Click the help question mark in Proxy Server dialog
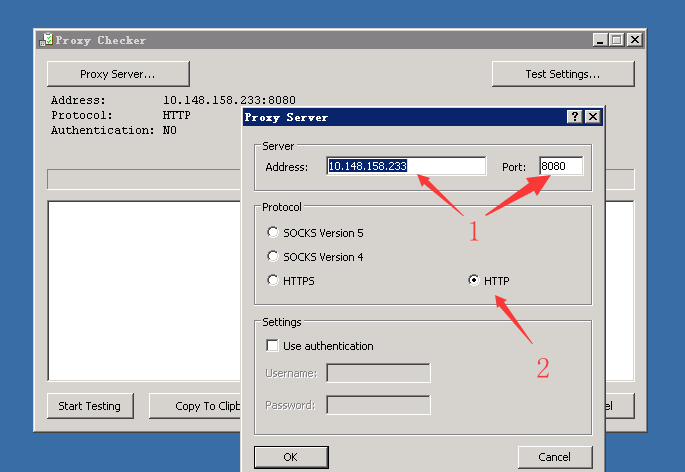685x472 pixels. (574, 117)
